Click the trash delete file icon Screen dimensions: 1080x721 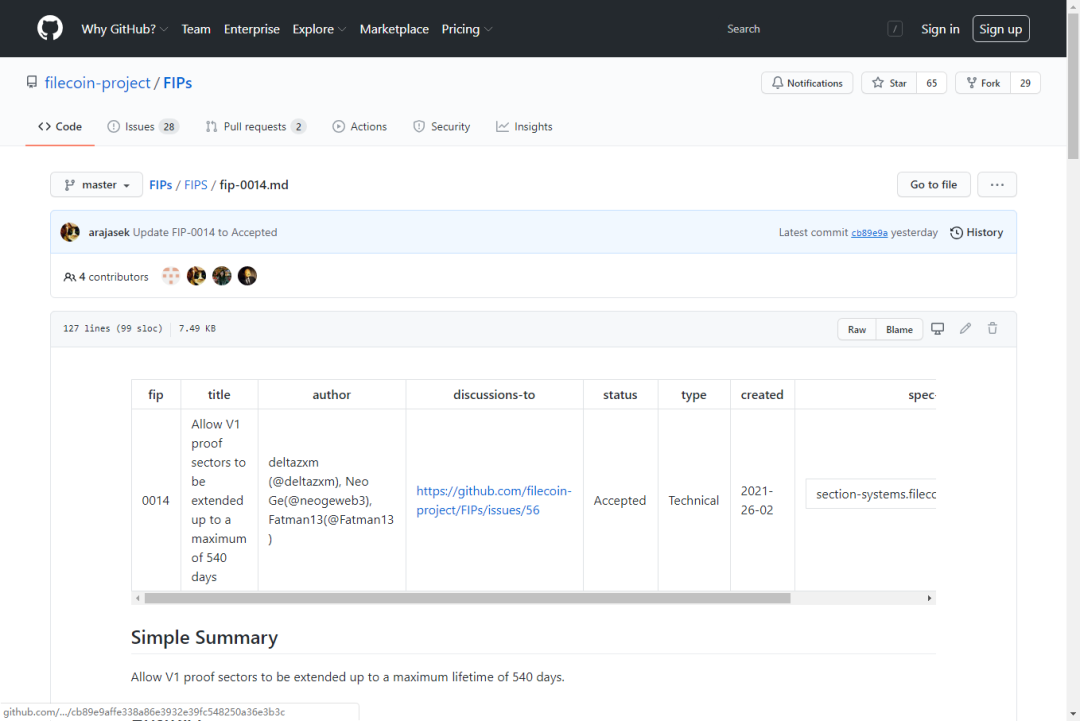pos(993,328)
